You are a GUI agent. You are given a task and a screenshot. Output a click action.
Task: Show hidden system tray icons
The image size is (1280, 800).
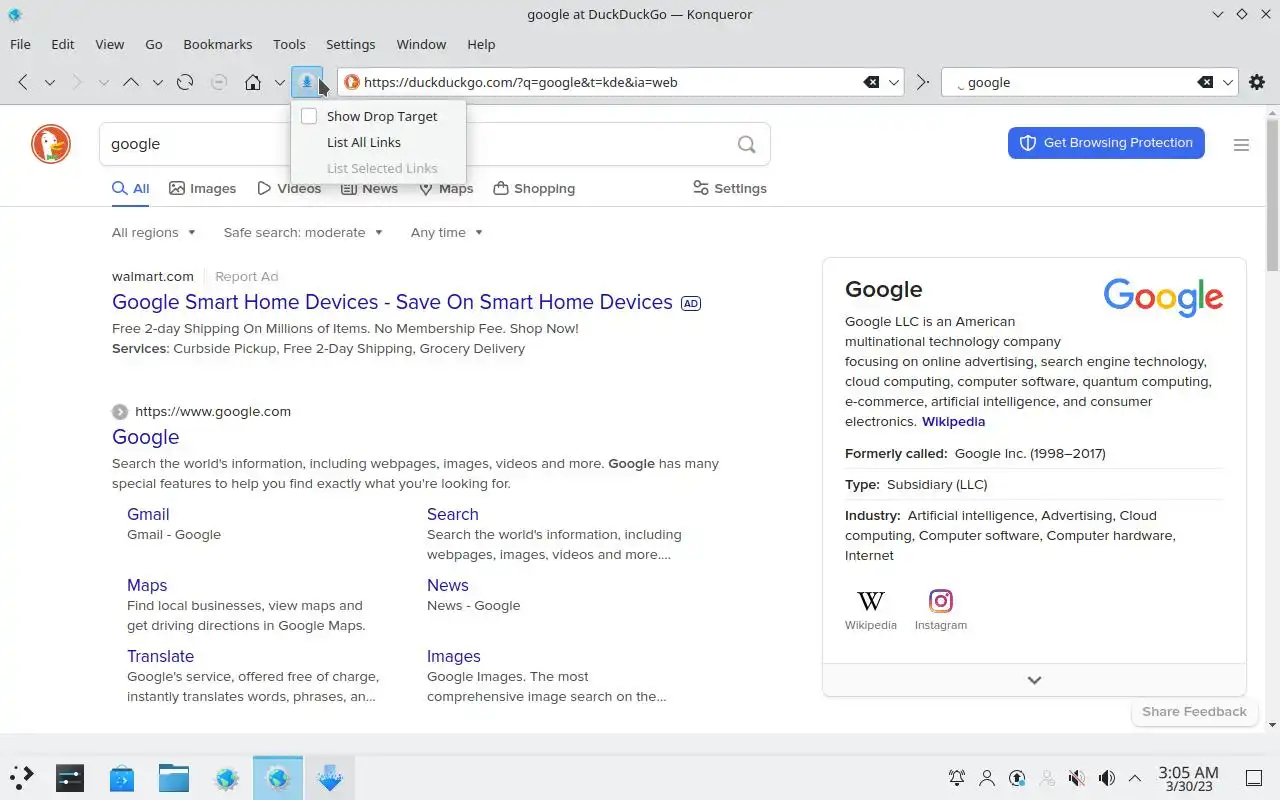point(1135,778)
